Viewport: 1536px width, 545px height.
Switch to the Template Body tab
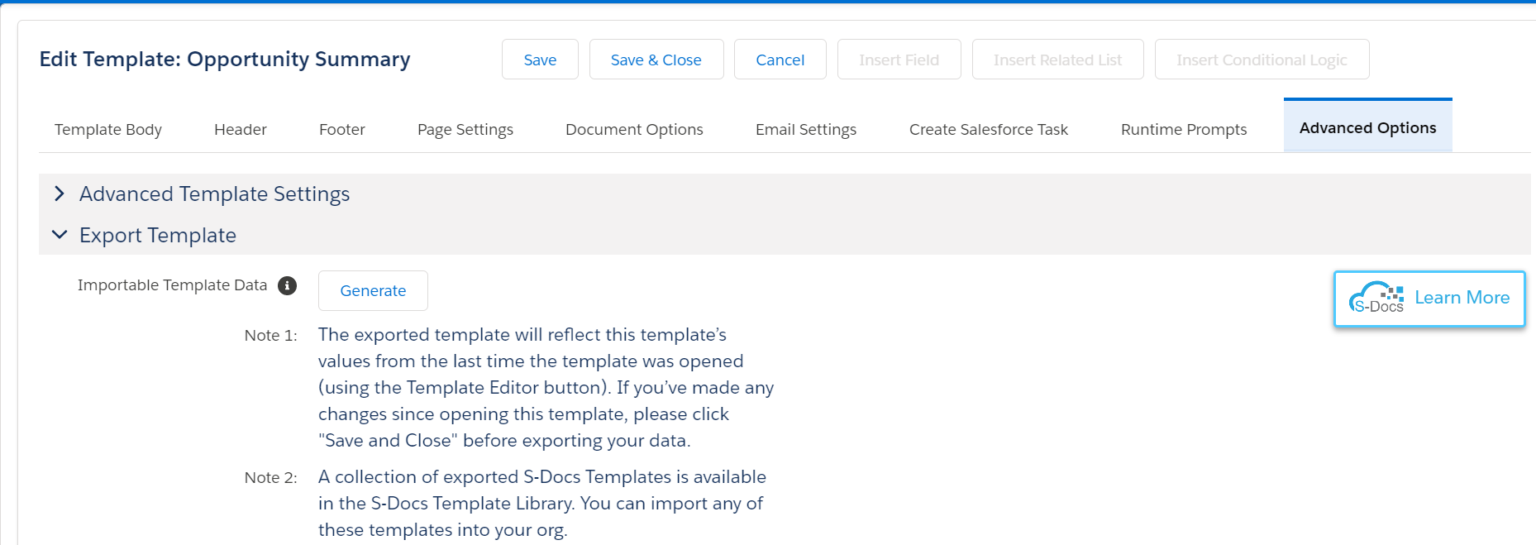point(108,129)
